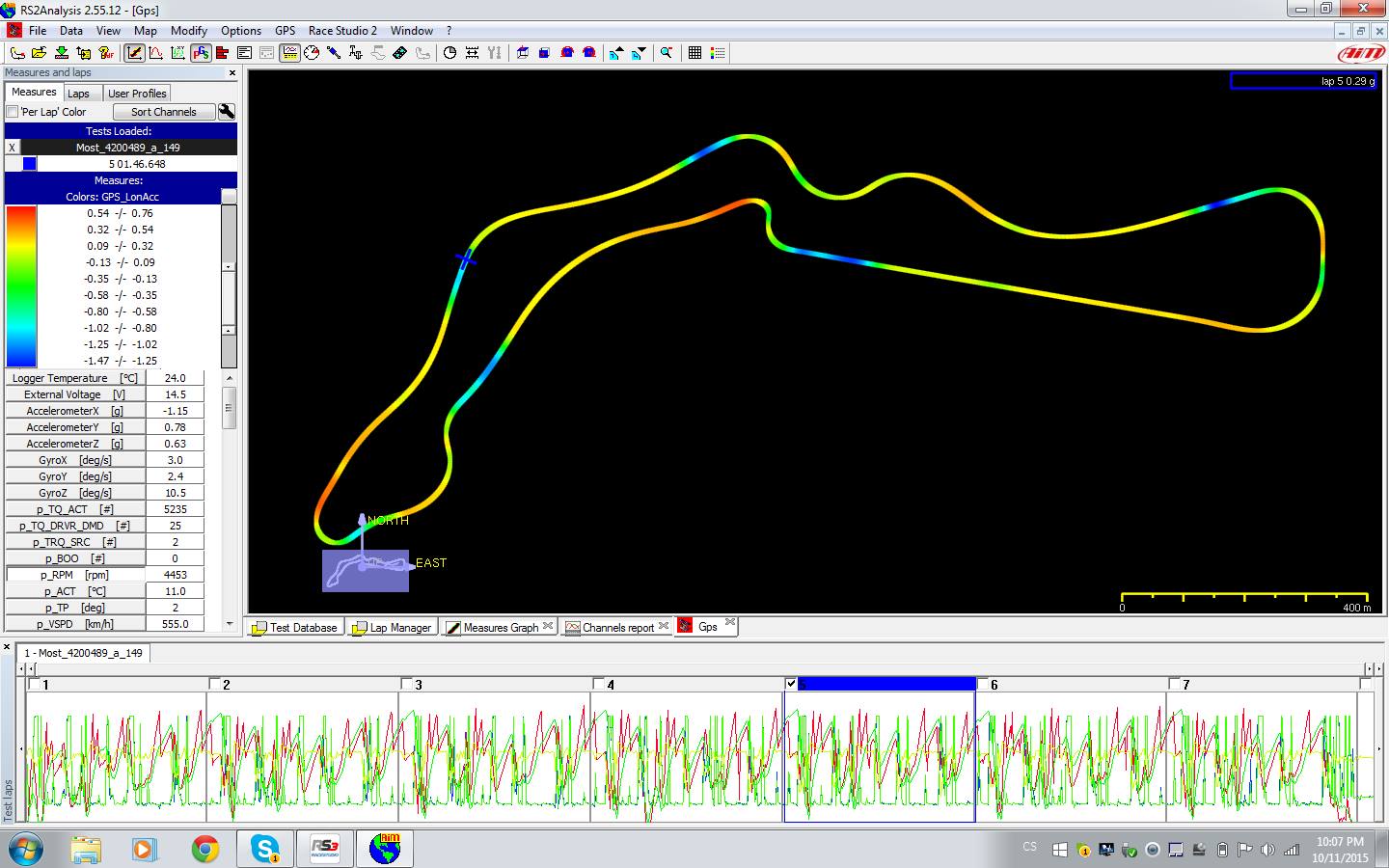Click the magnifying glass zoom icon
The width and height of the screenshot is (1389, 868).
[667, 53]
